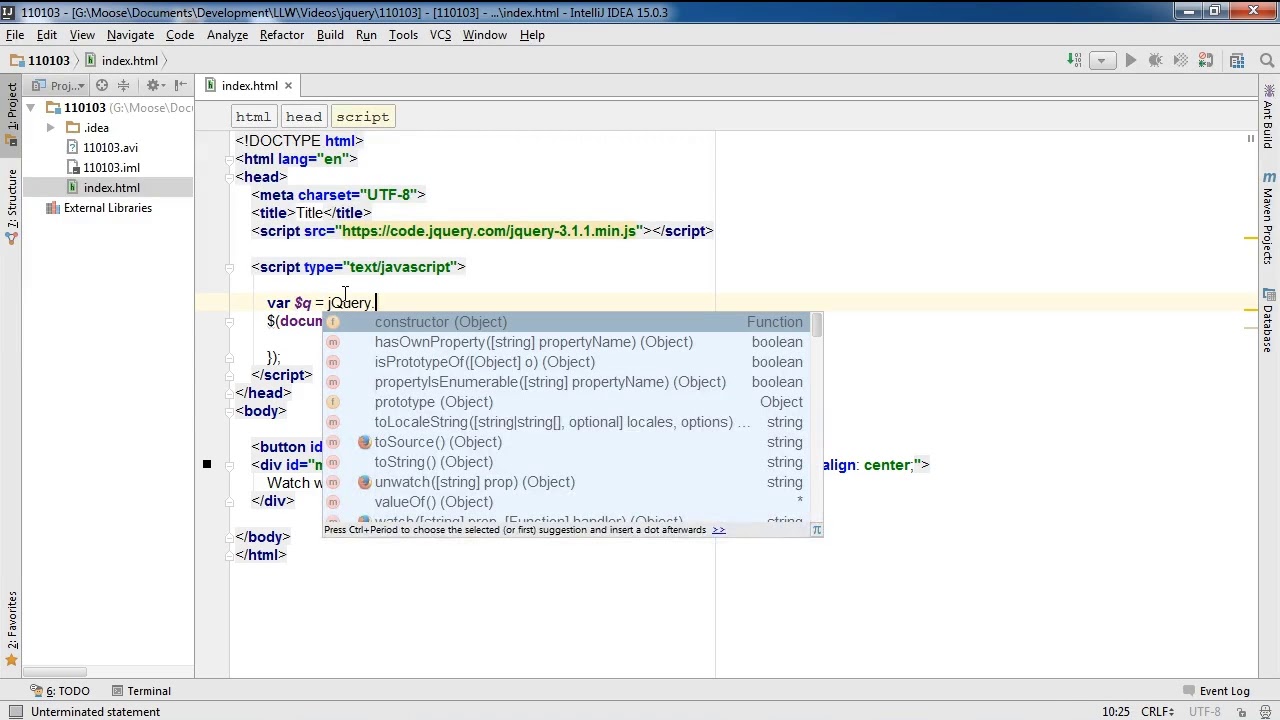Open the Project Structure icon
This screenshot has width=1280, height=720.
click(x=1238, y=60)
